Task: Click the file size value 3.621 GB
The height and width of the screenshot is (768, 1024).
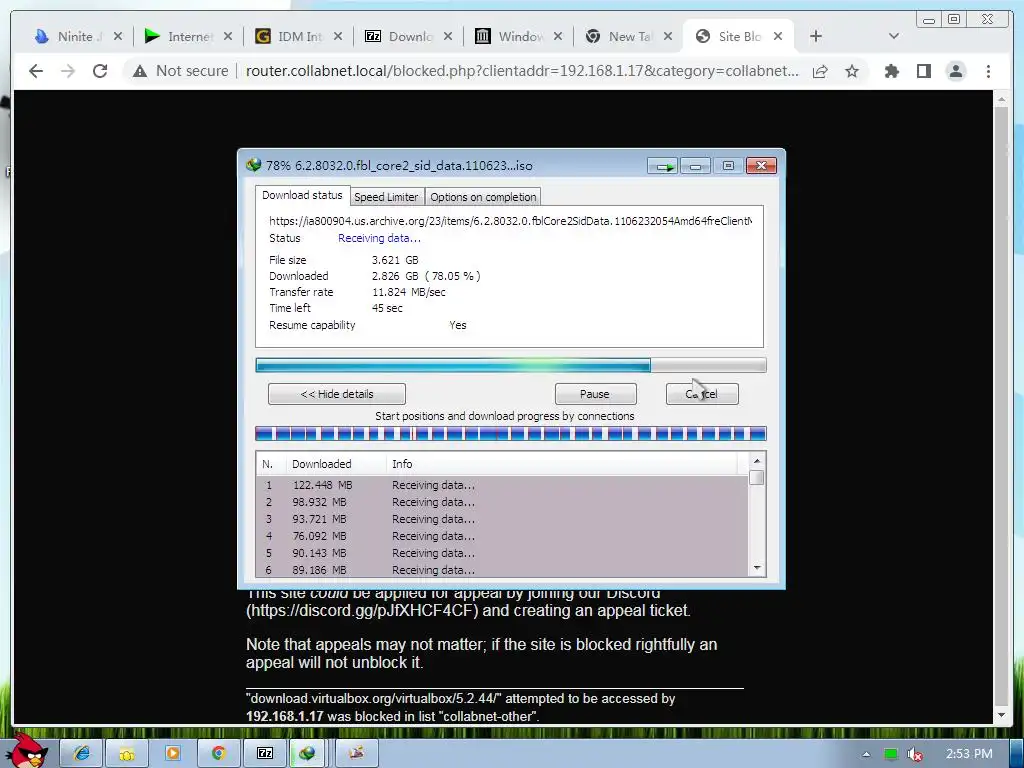Action: [x=395, y=260]
